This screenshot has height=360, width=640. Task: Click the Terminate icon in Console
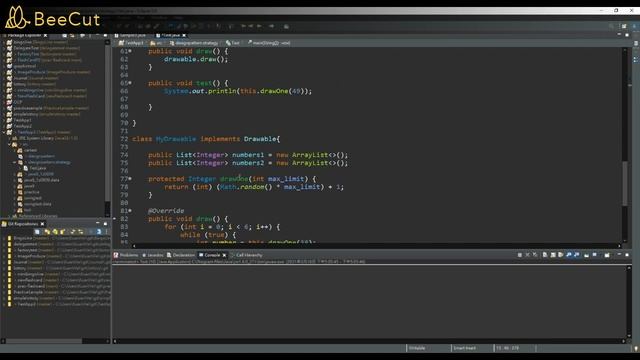click(x=520, y=255)
